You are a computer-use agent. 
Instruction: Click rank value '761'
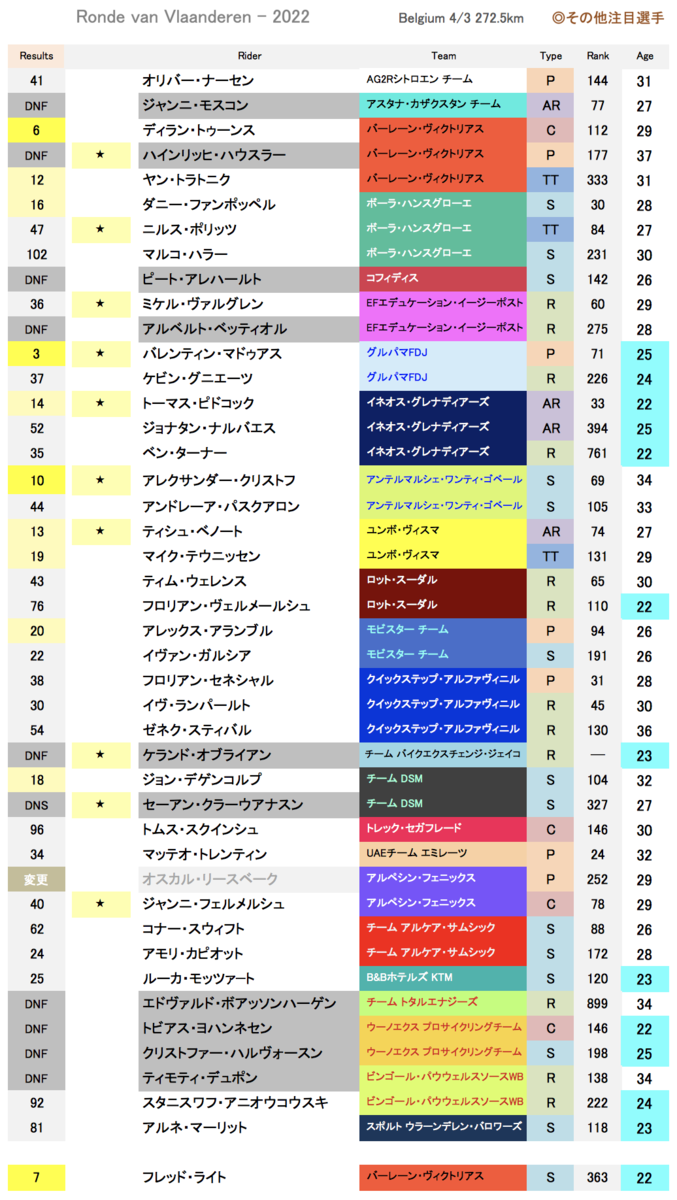point(598,452)
